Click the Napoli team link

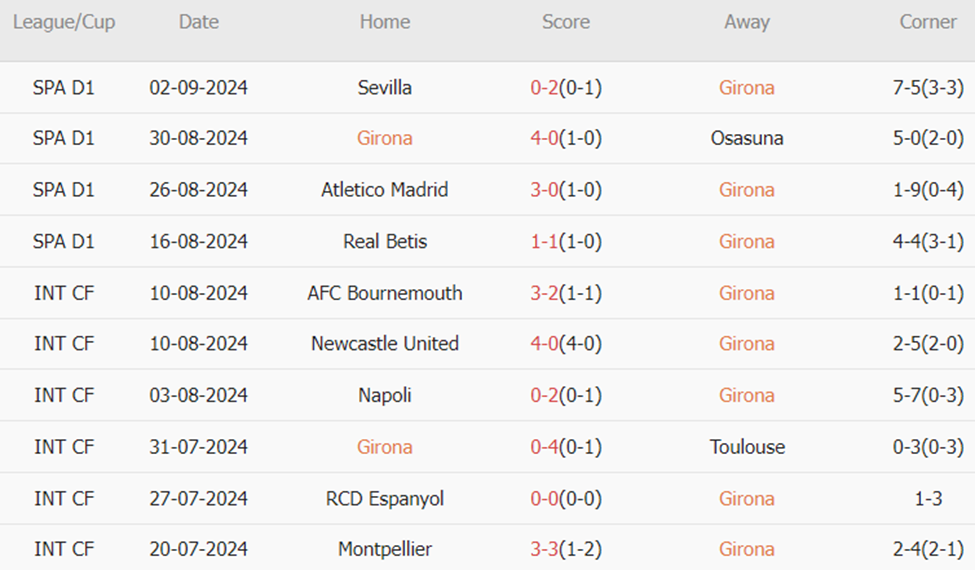coord(385,396)
